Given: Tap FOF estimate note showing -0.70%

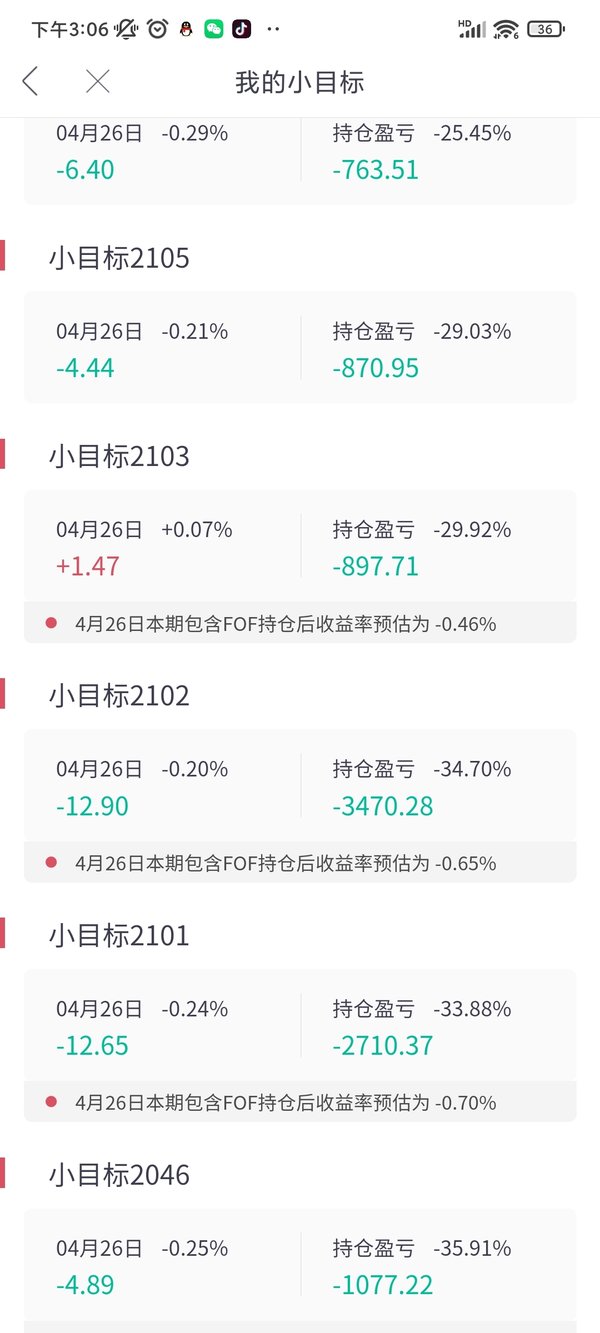Looking at the screenshot, I should pyautogui.click(x=300, y=1102).
